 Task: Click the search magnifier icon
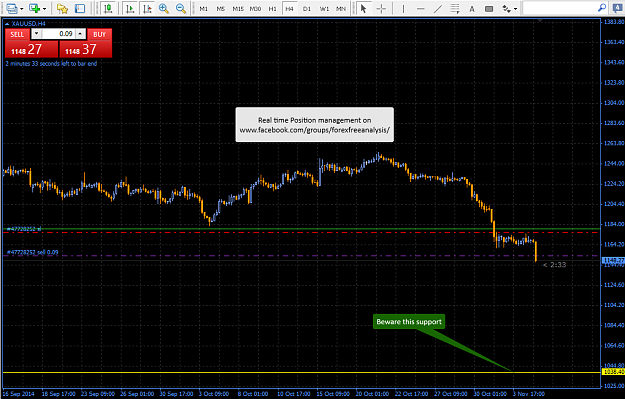pos(602,8)
